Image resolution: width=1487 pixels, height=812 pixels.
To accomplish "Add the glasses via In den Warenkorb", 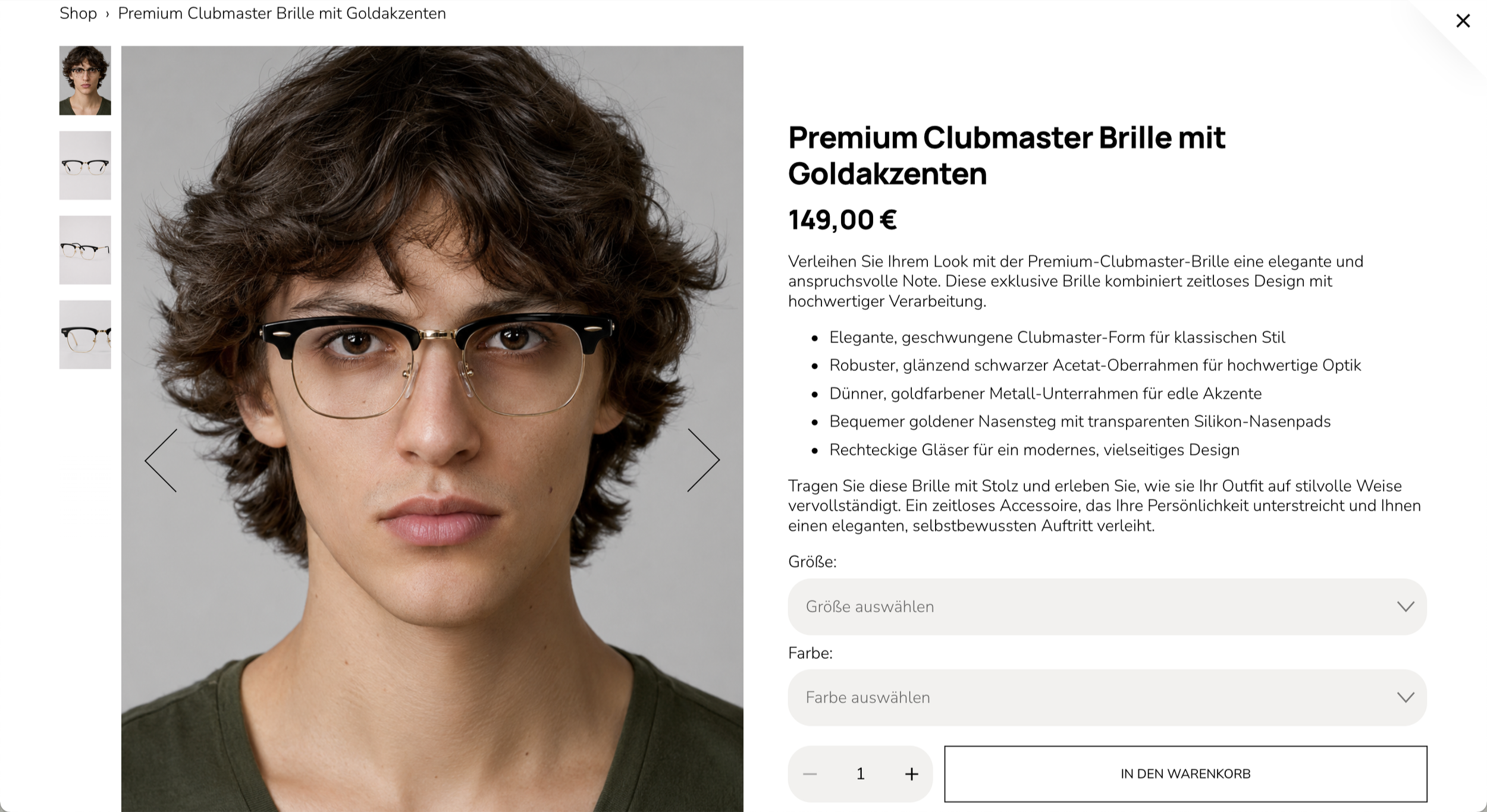I will (x=1185, y=774).
